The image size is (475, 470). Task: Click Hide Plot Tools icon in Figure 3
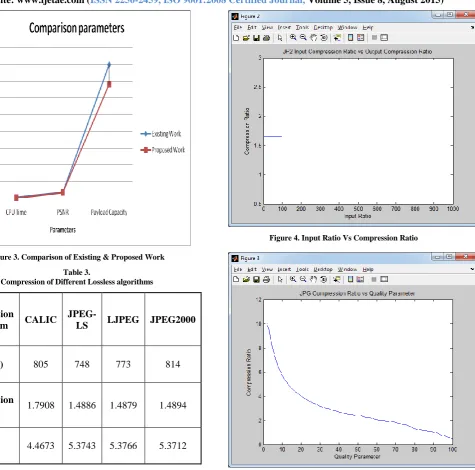point(374,279)
